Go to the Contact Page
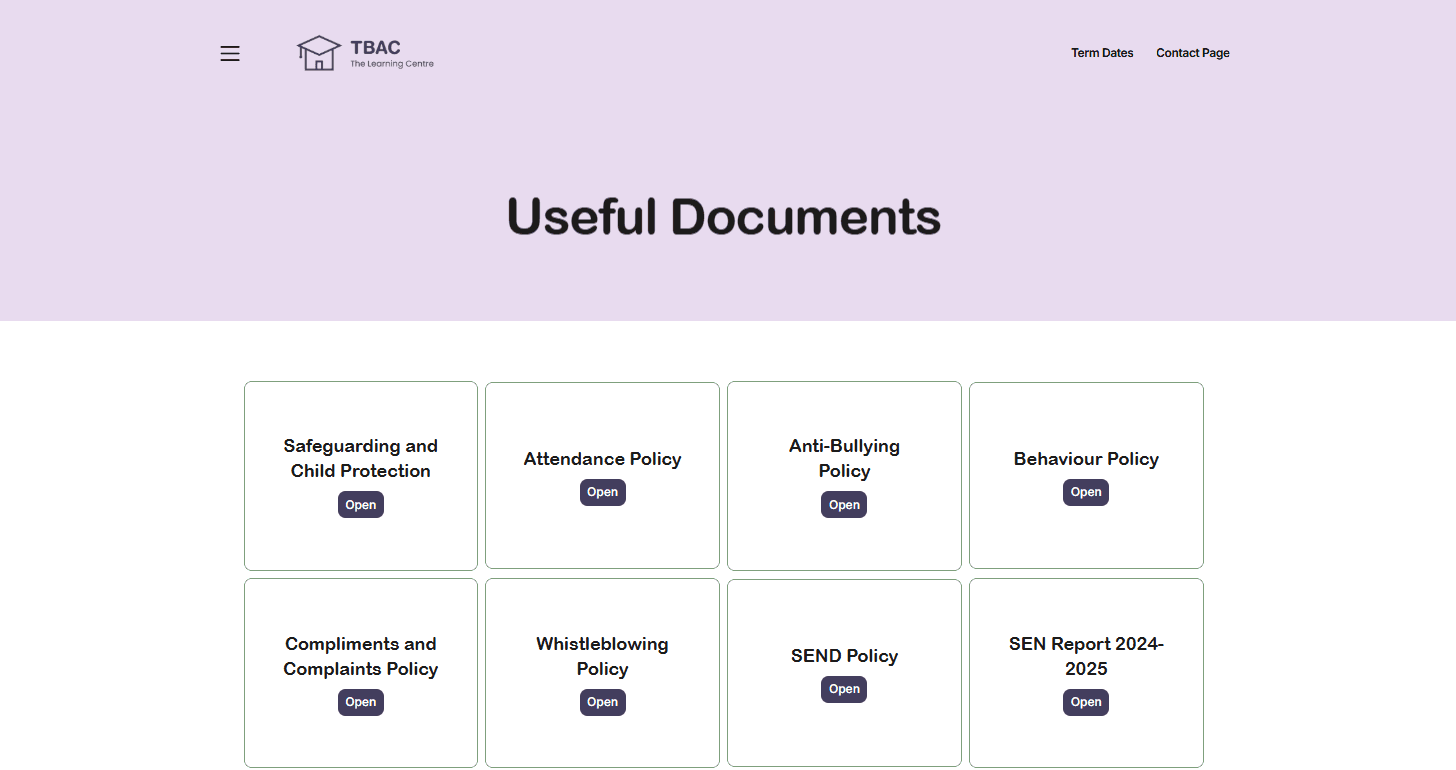The height and width of the screenshot is (770, 1456). 1192,52
